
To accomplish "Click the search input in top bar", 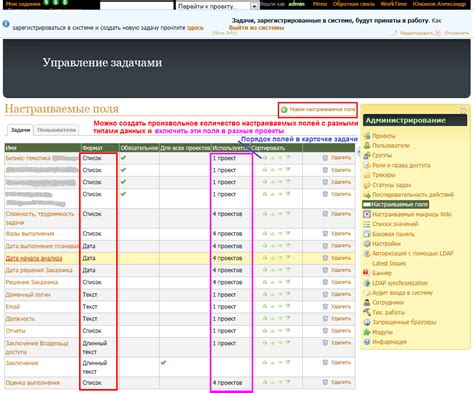I will coord(137,6).
